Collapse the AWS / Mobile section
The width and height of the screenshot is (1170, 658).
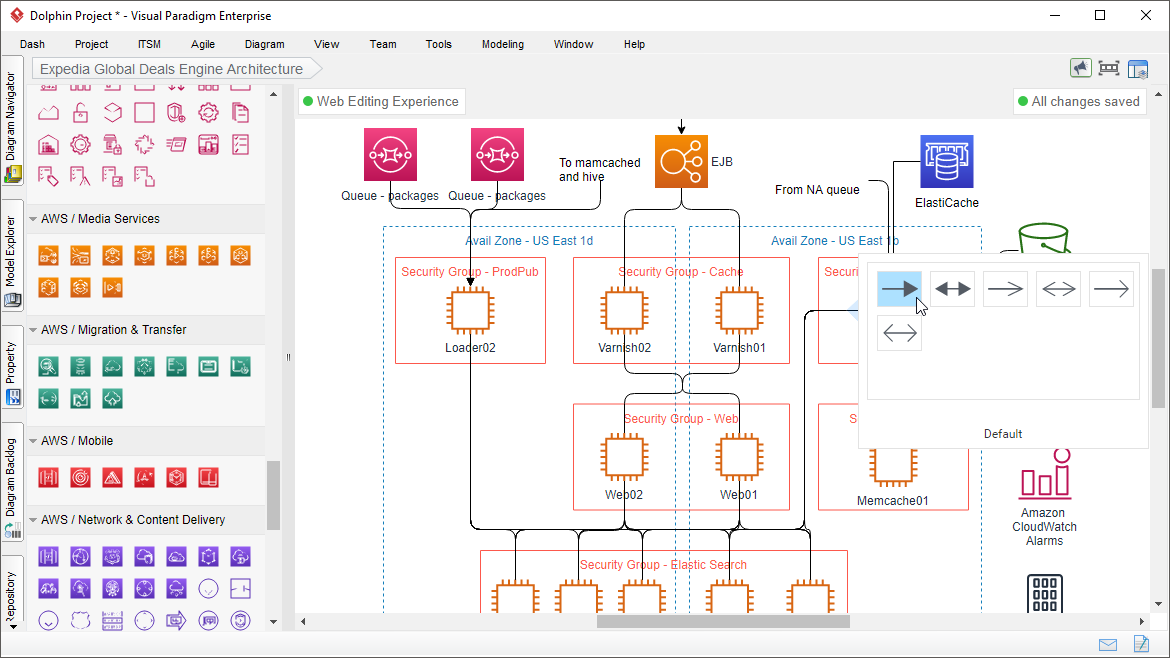(33, 441)
